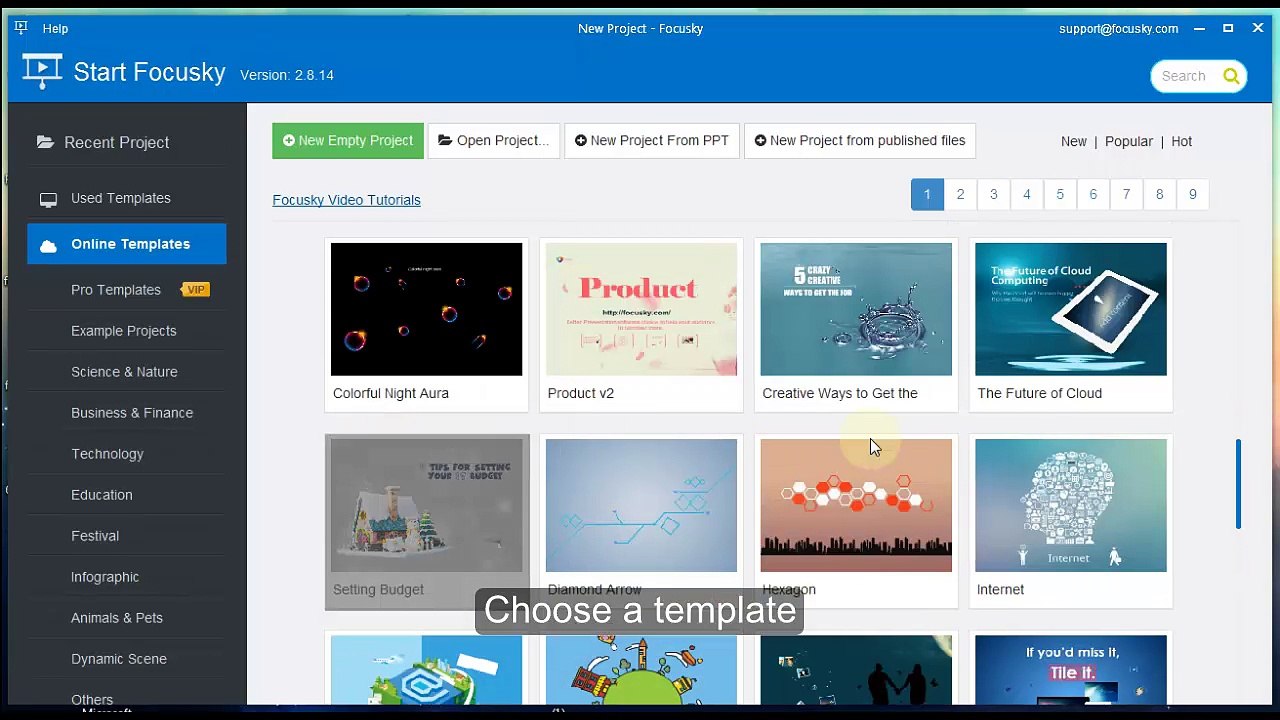The width and height of the screenshot is (1280, 720).
Task: Select Setting Budget template thumbnail
Action: coord(426,505)
